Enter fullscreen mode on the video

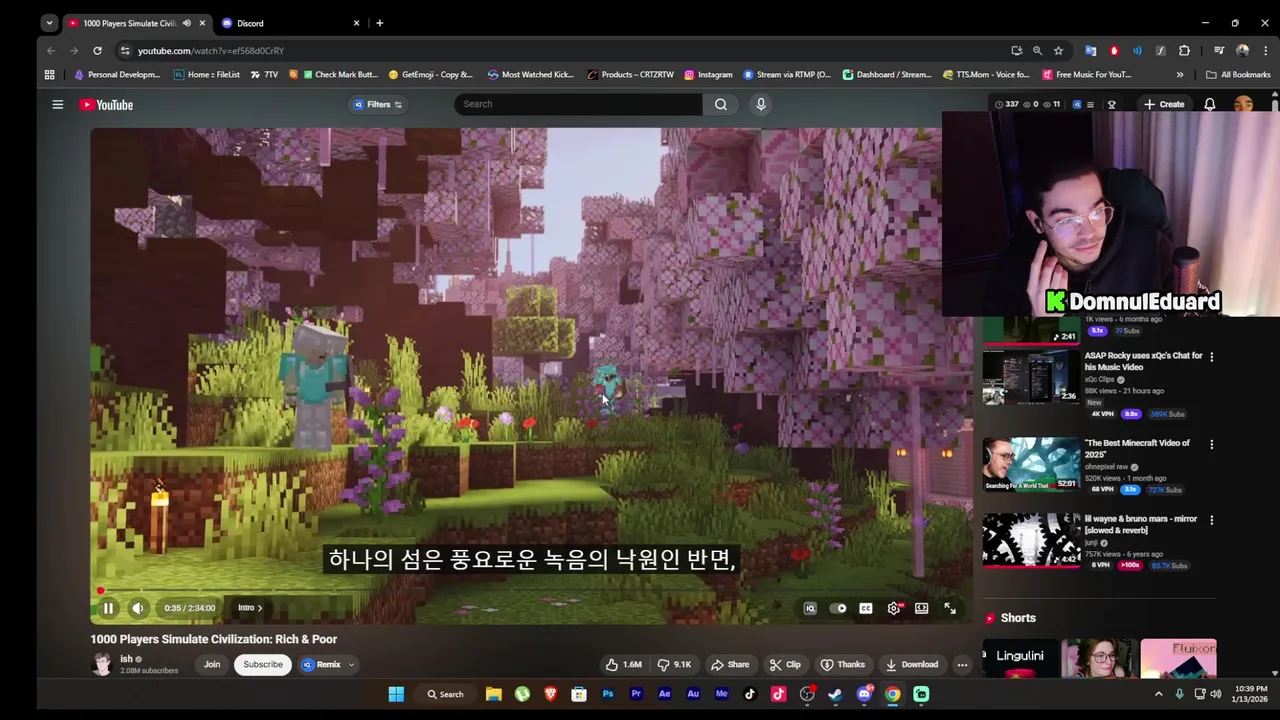950,608
